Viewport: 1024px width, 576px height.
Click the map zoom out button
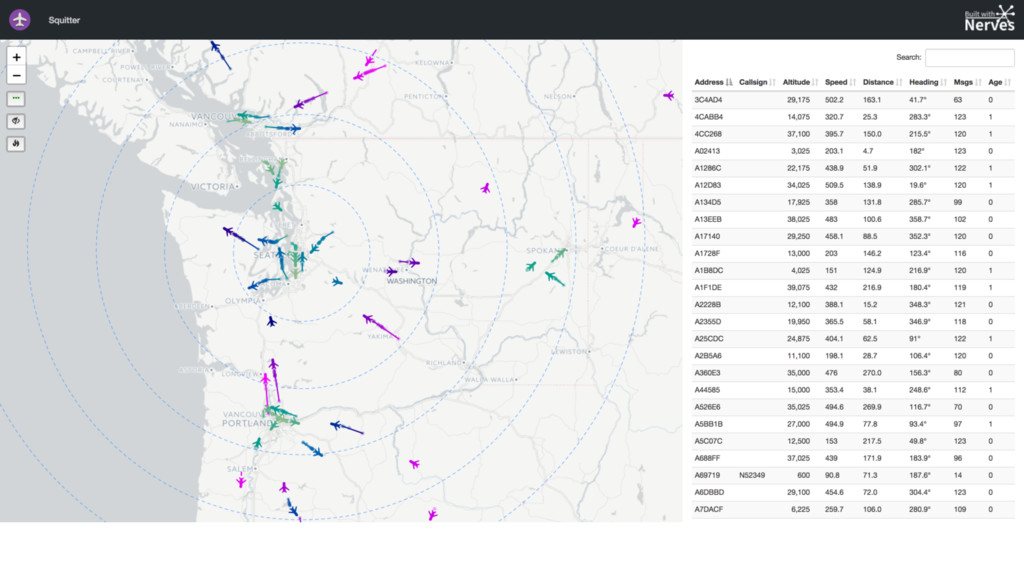[x=16, y=76]
